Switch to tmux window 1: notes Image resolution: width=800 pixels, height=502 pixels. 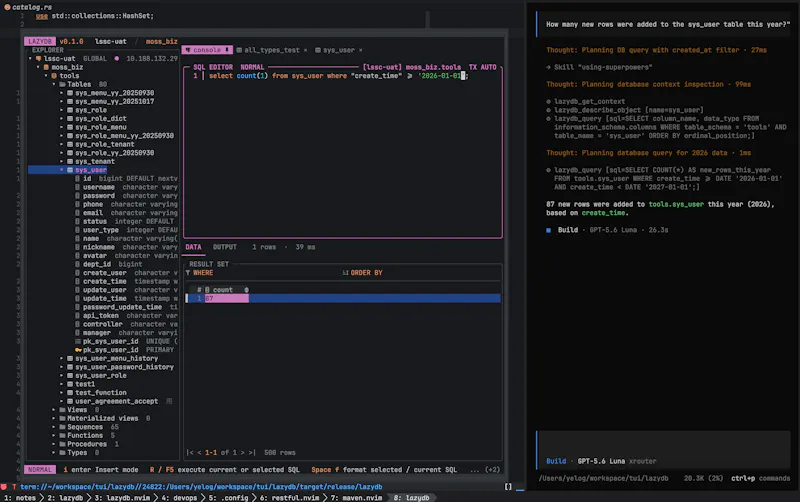19,498
